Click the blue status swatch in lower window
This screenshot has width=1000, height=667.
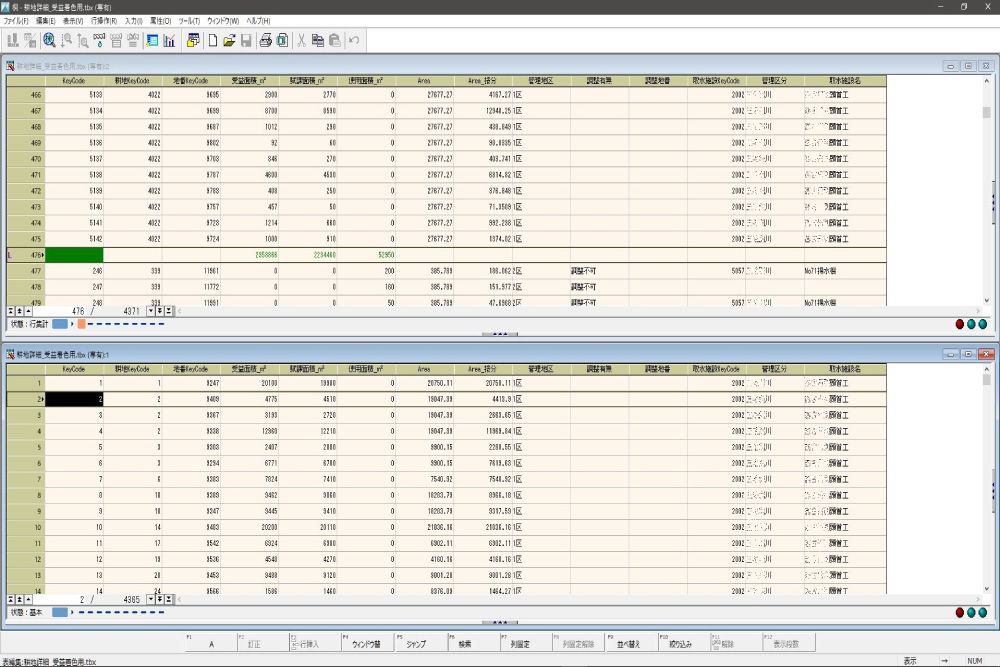[x=60, y=612]
